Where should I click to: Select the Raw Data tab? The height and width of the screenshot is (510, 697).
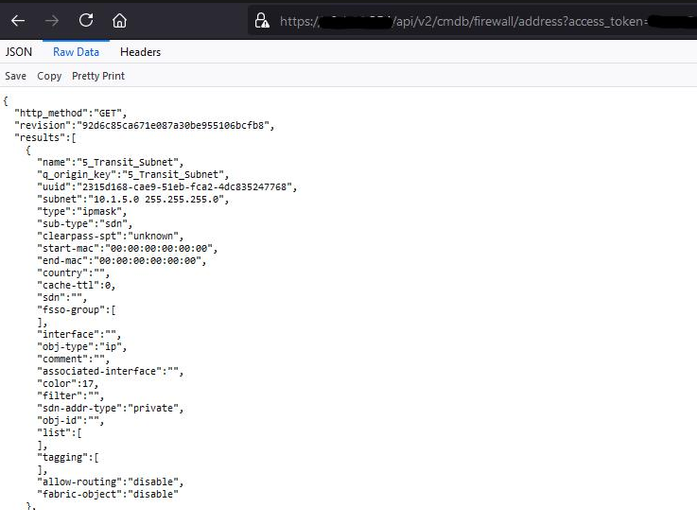tap(76, 52)
